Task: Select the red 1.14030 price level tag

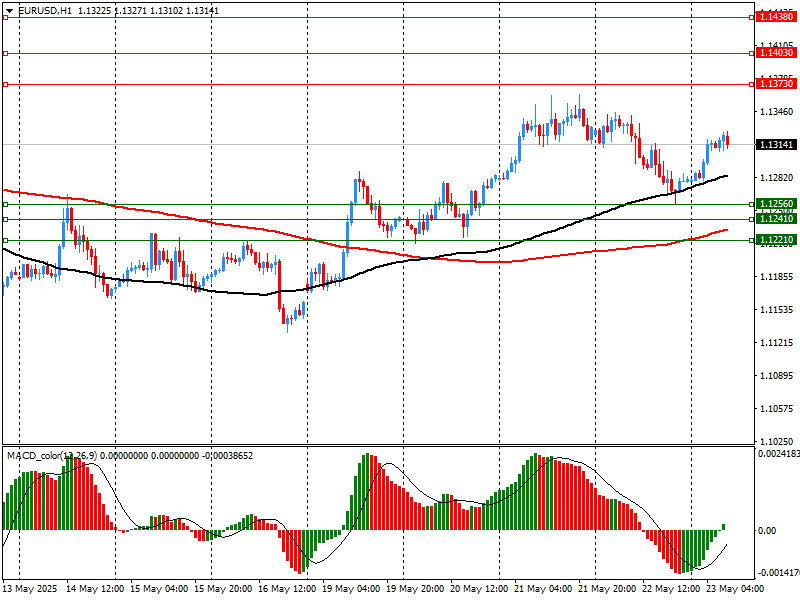Action: pos(776,52)
